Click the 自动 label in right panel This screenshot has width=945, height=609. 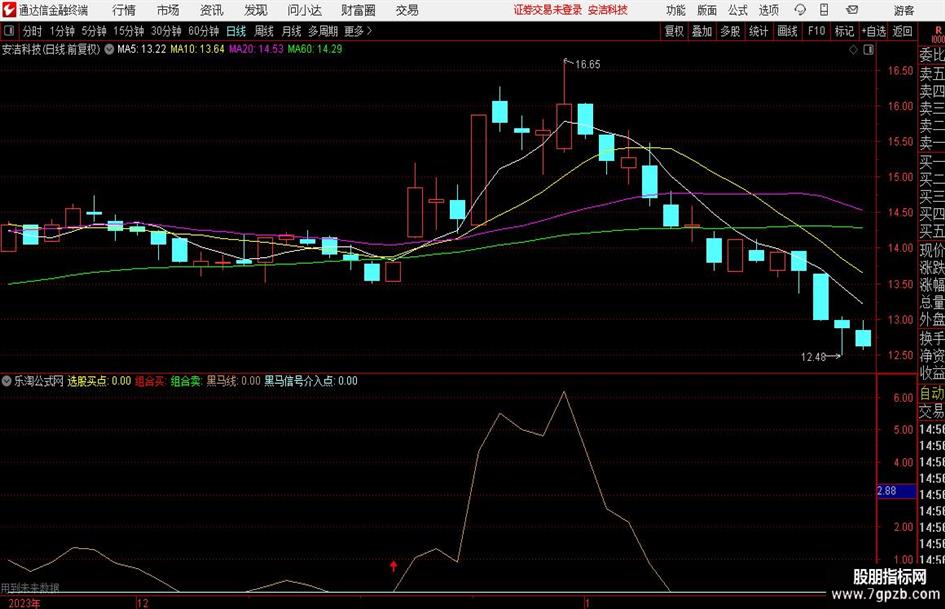(932, 394)
